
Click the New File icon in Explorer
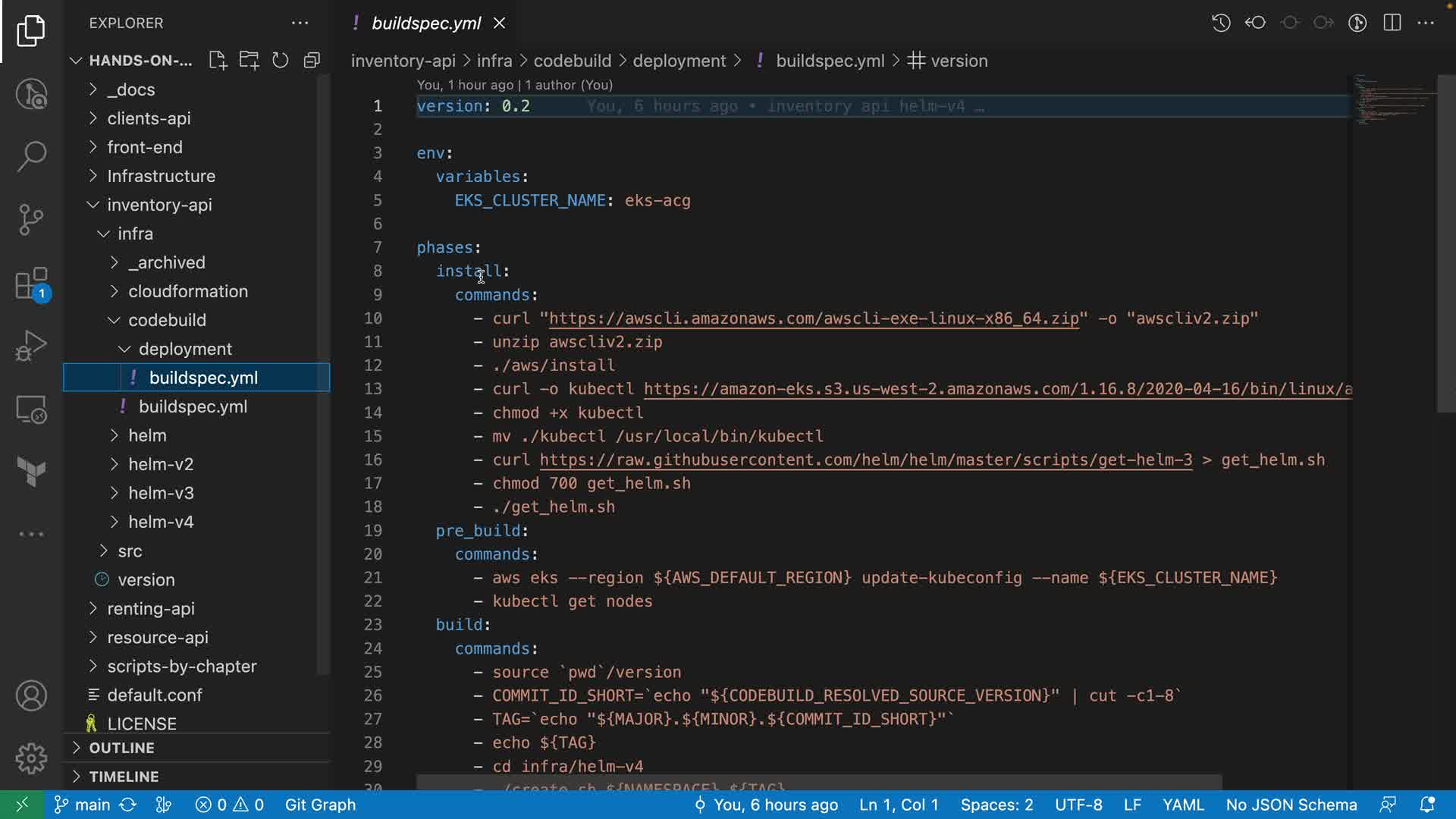[x=218, y=61]
